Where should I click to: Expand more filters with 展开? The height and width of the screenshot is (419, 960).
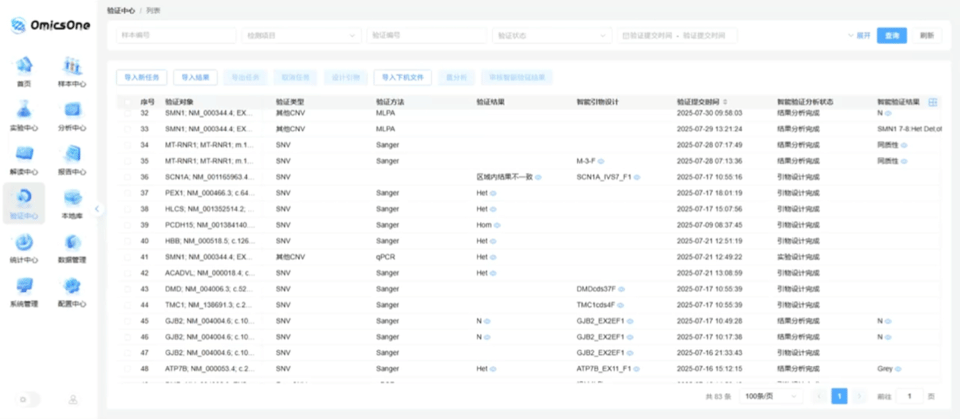pos(859,35)
